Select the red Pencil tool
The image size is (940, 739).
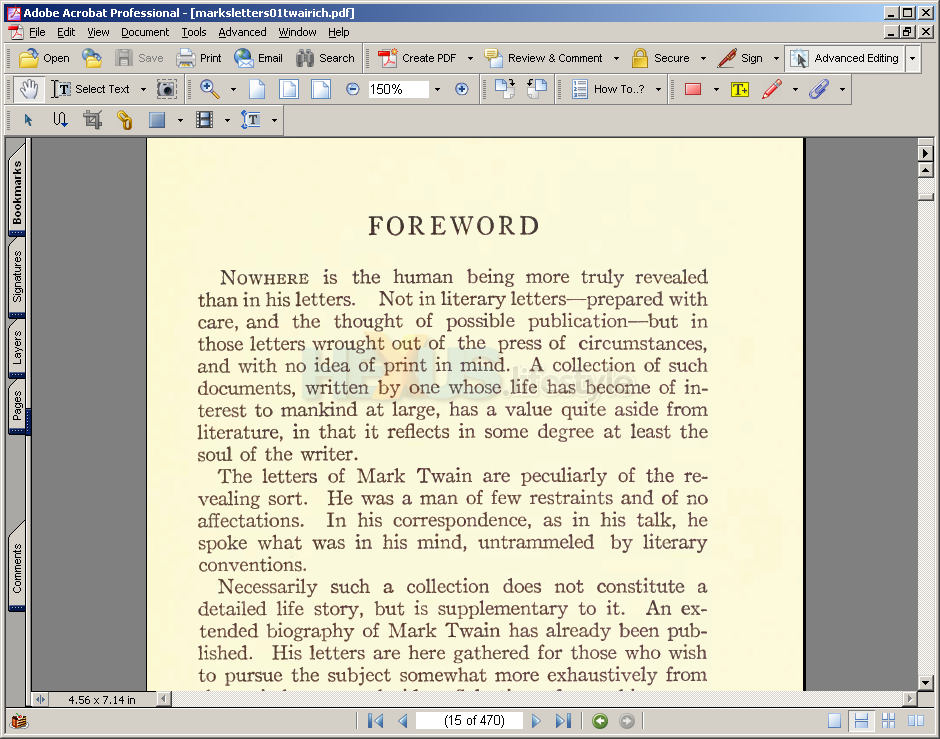pos(772,89)
